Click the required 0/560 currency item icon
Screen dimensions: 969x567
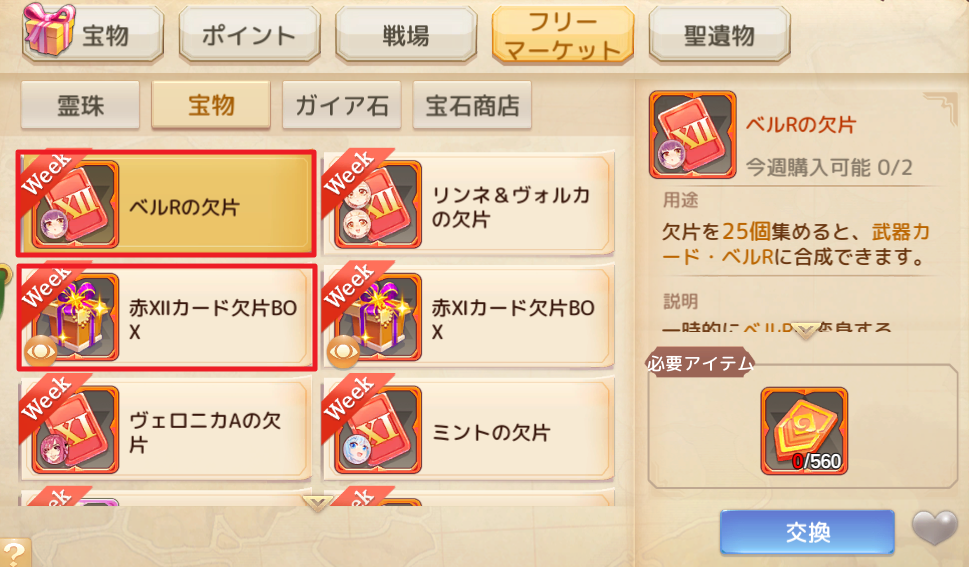tap(804, 431)
